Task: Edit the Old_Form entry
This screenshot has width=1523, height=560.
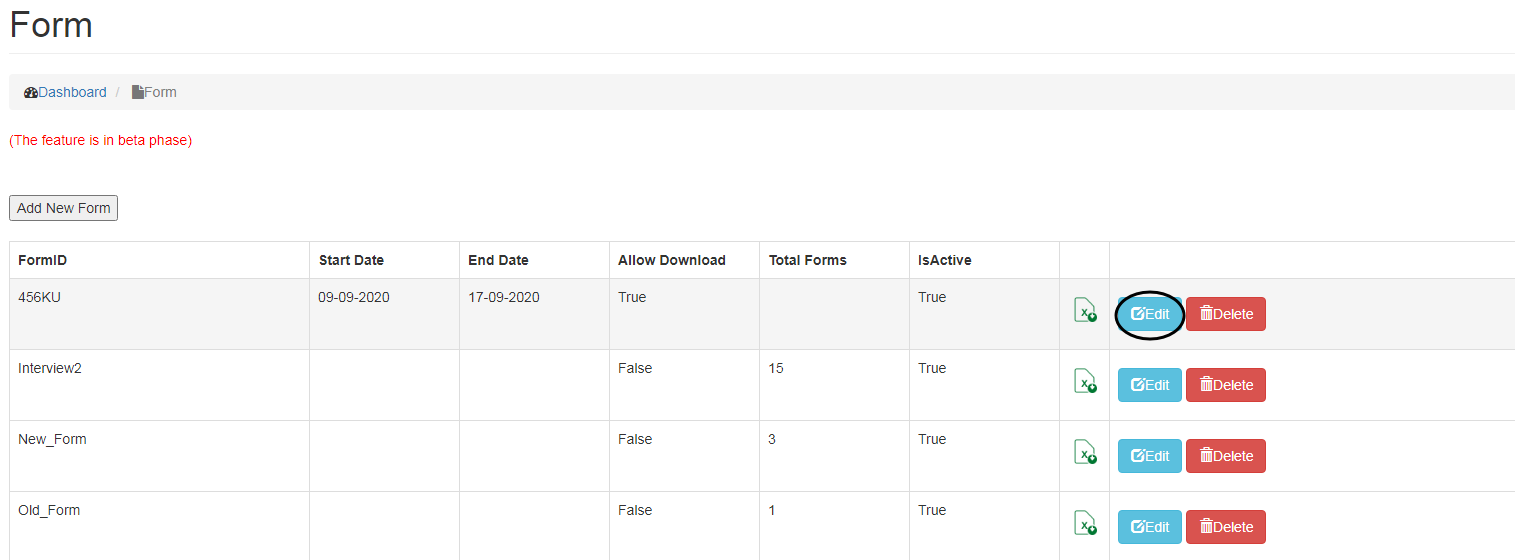Action: [1149, 527]
